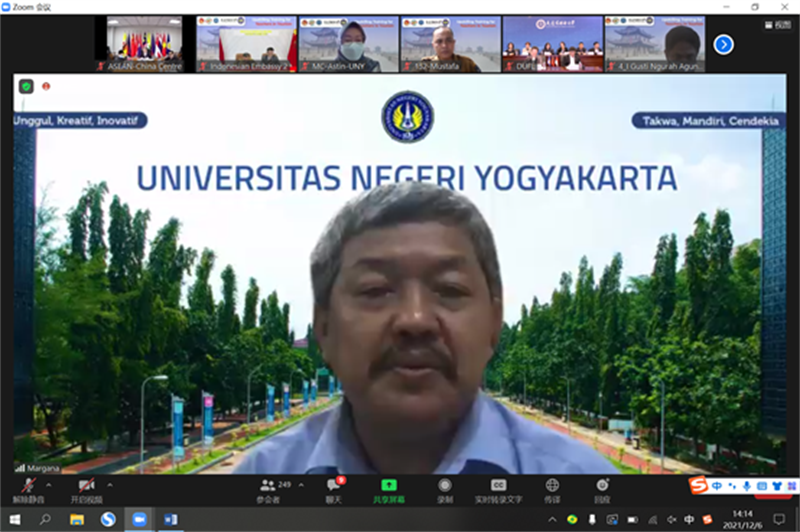Select the ASEAN-China Centre video thumbnail
The height and width of the screenshot is (532, 800).
145,44
